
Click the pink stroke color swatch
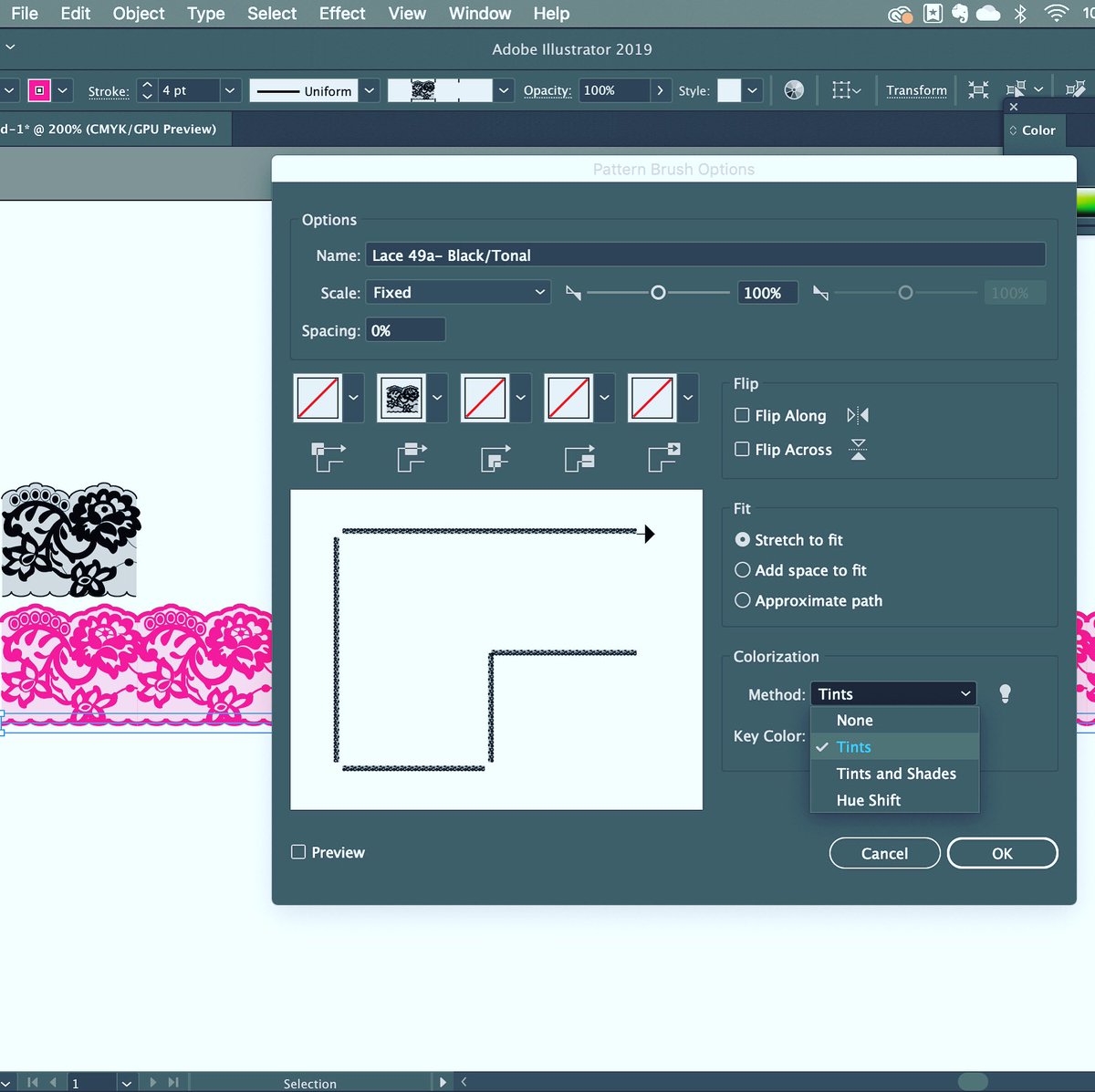pyautogui.click(x=39, y=90)
